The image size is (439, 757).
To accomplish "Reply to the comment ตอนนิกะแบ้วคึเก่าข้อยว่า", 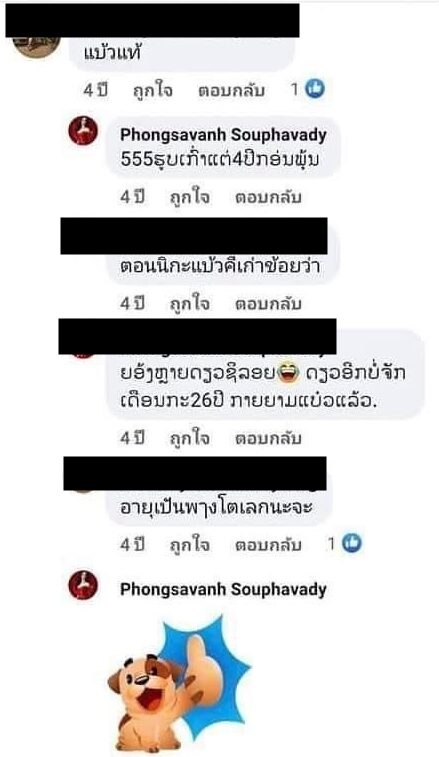I will [x=268, y=303].
